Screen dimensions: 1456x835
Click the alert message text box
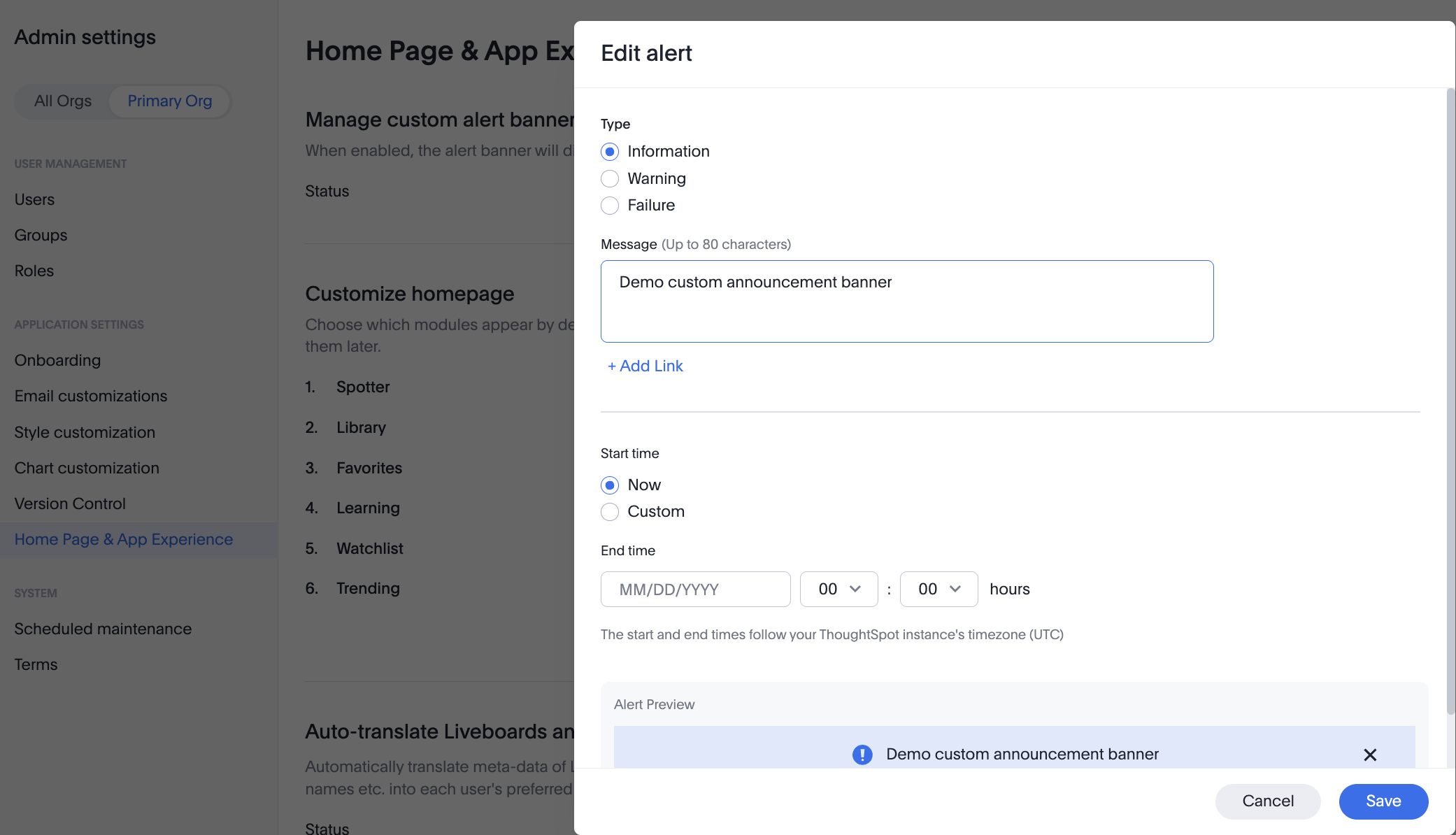[906, 301]
